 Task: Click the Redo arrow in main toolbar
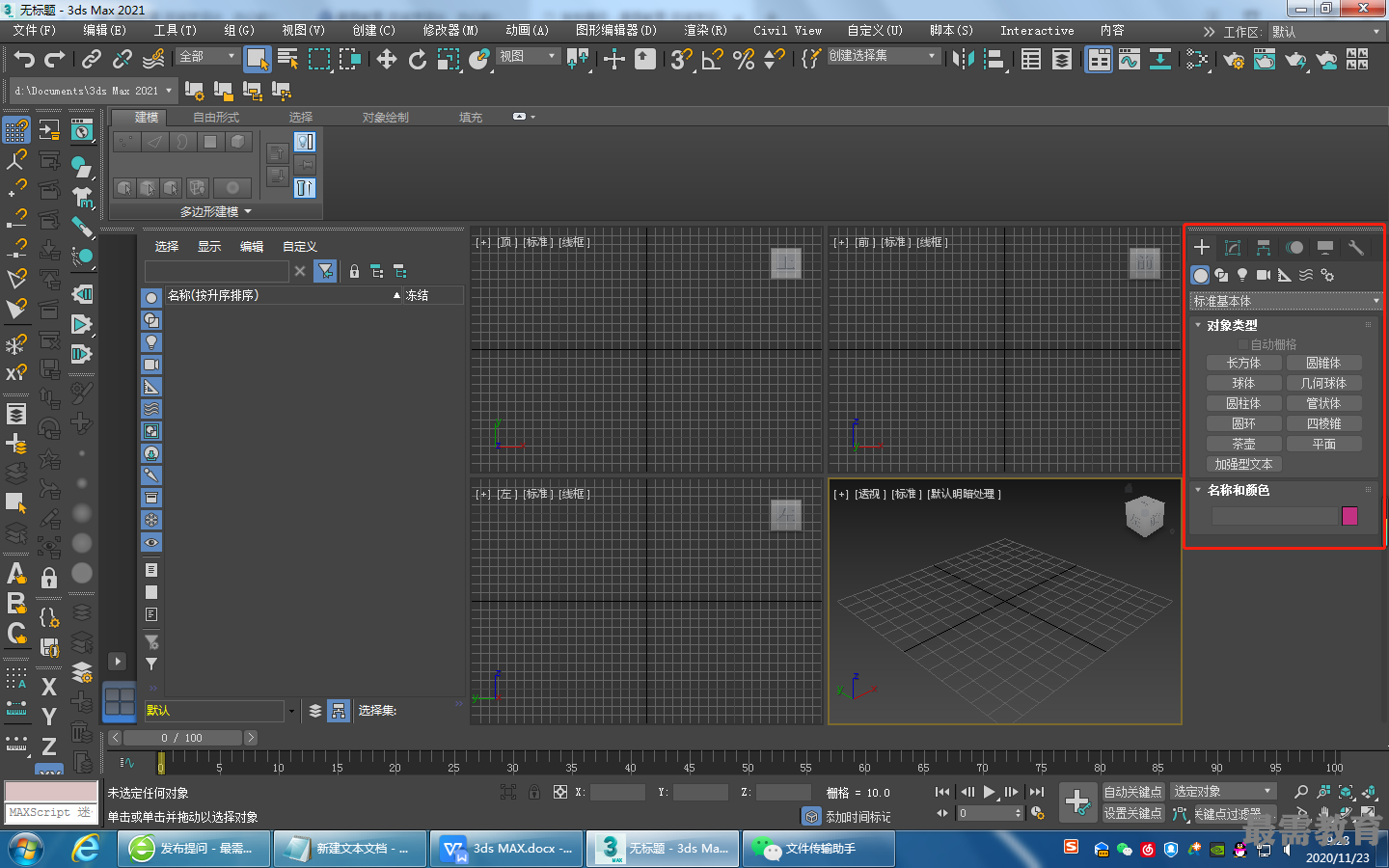(x=55, y=60)
